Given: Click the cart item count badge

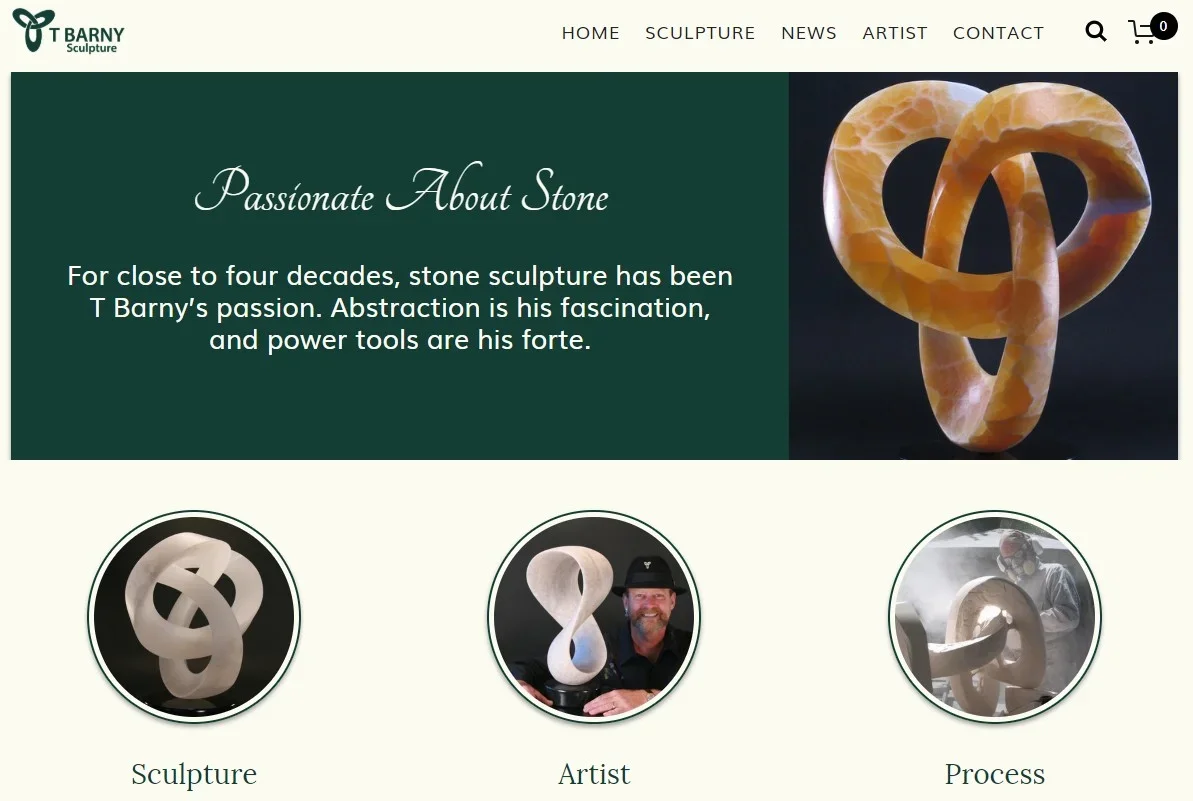Looking at the screenshot, I should [x=1163, y=26].
